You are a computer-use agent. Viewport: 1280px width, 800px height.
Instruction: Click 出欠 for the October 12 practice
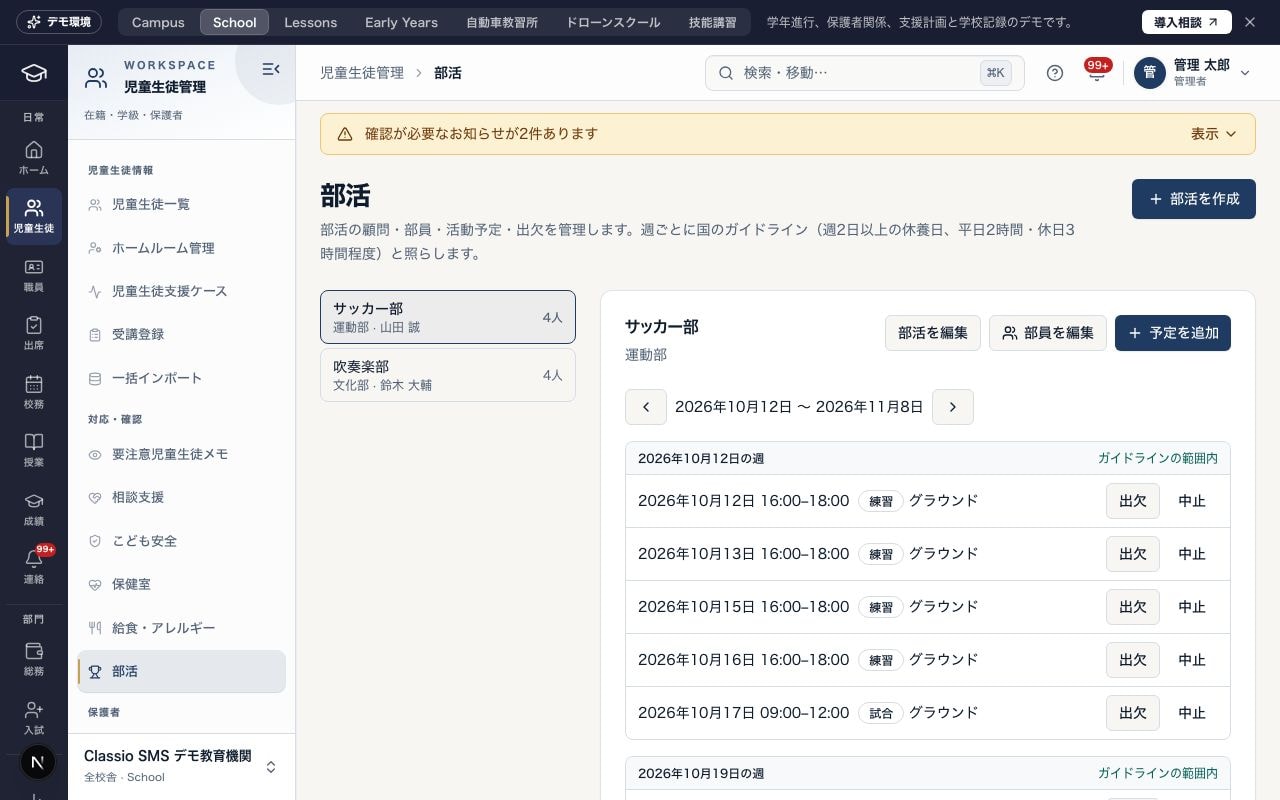[x=1133, y=501]
